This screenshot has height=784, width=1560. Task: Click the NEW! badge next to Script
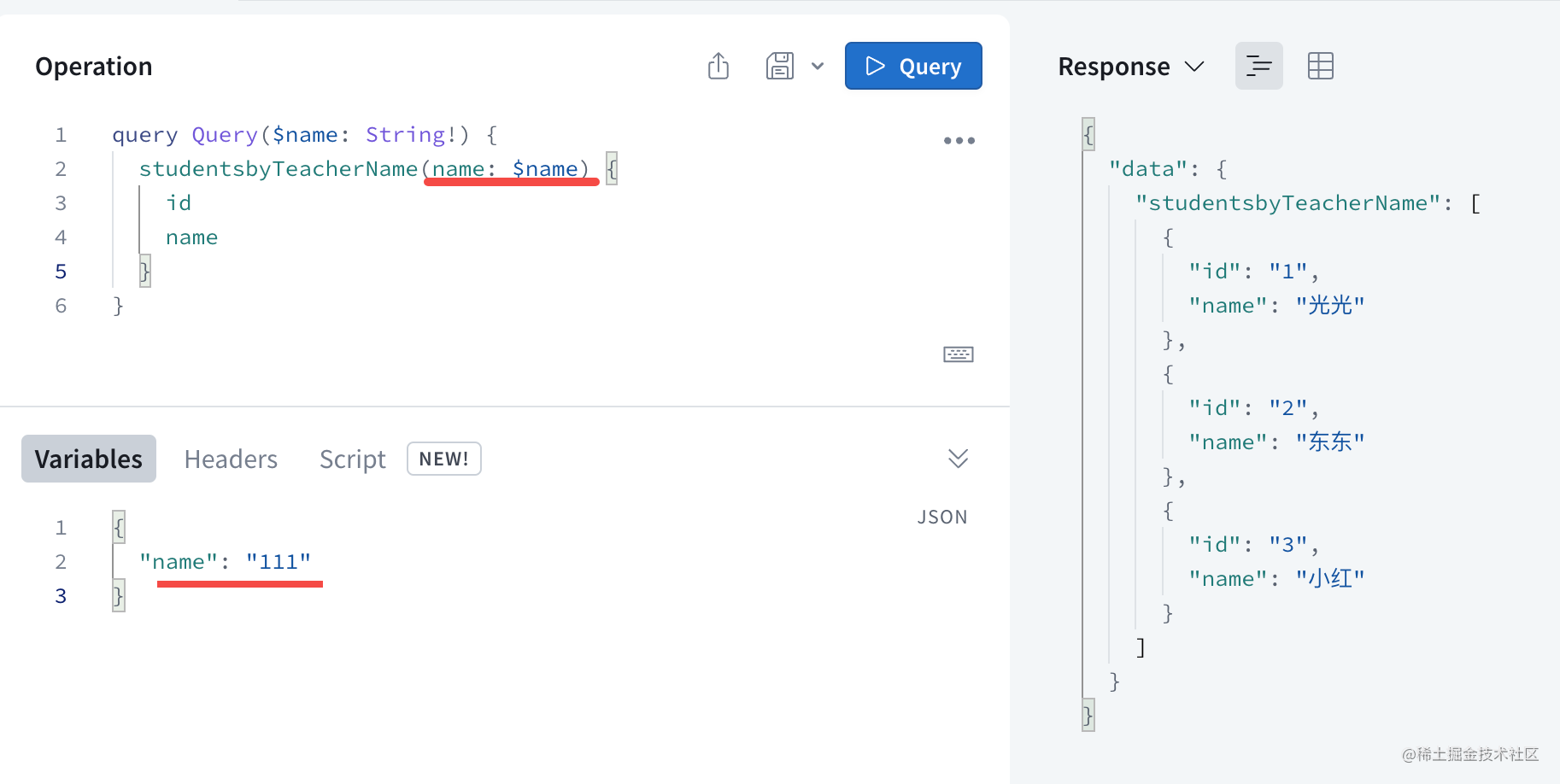443,459
